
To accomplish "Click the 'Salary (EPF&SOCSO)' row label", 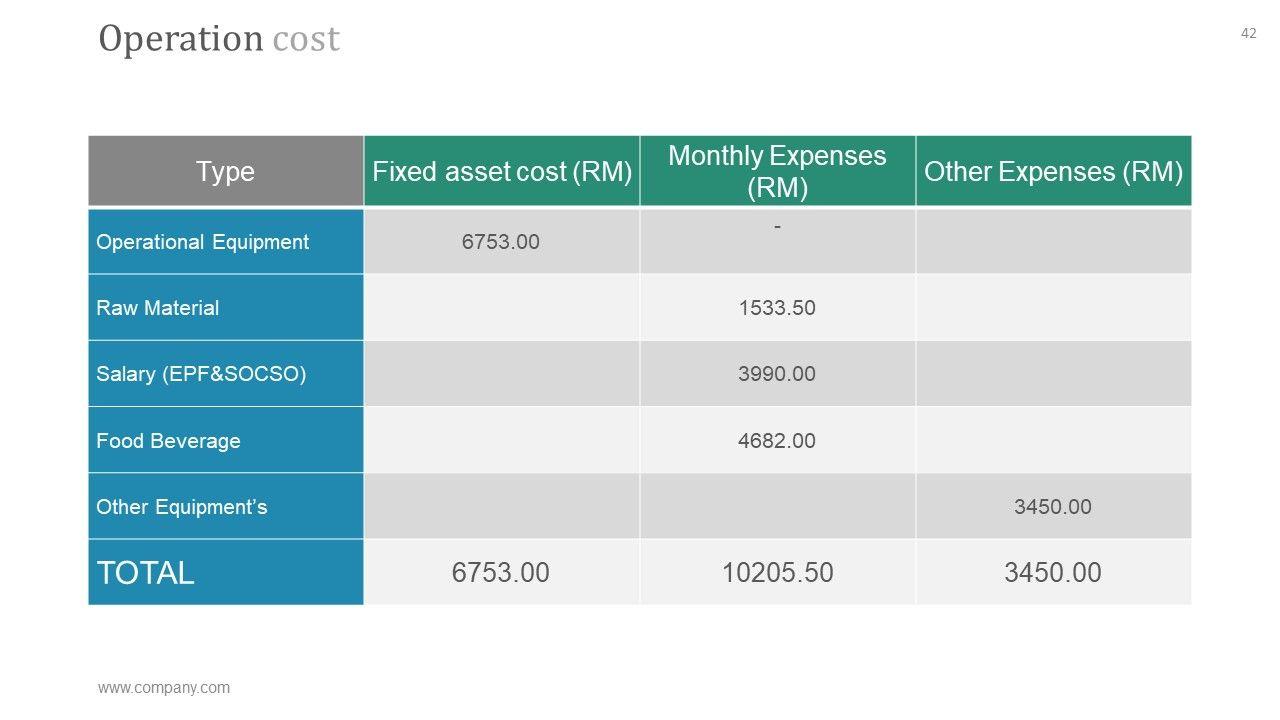I will 201,374.
